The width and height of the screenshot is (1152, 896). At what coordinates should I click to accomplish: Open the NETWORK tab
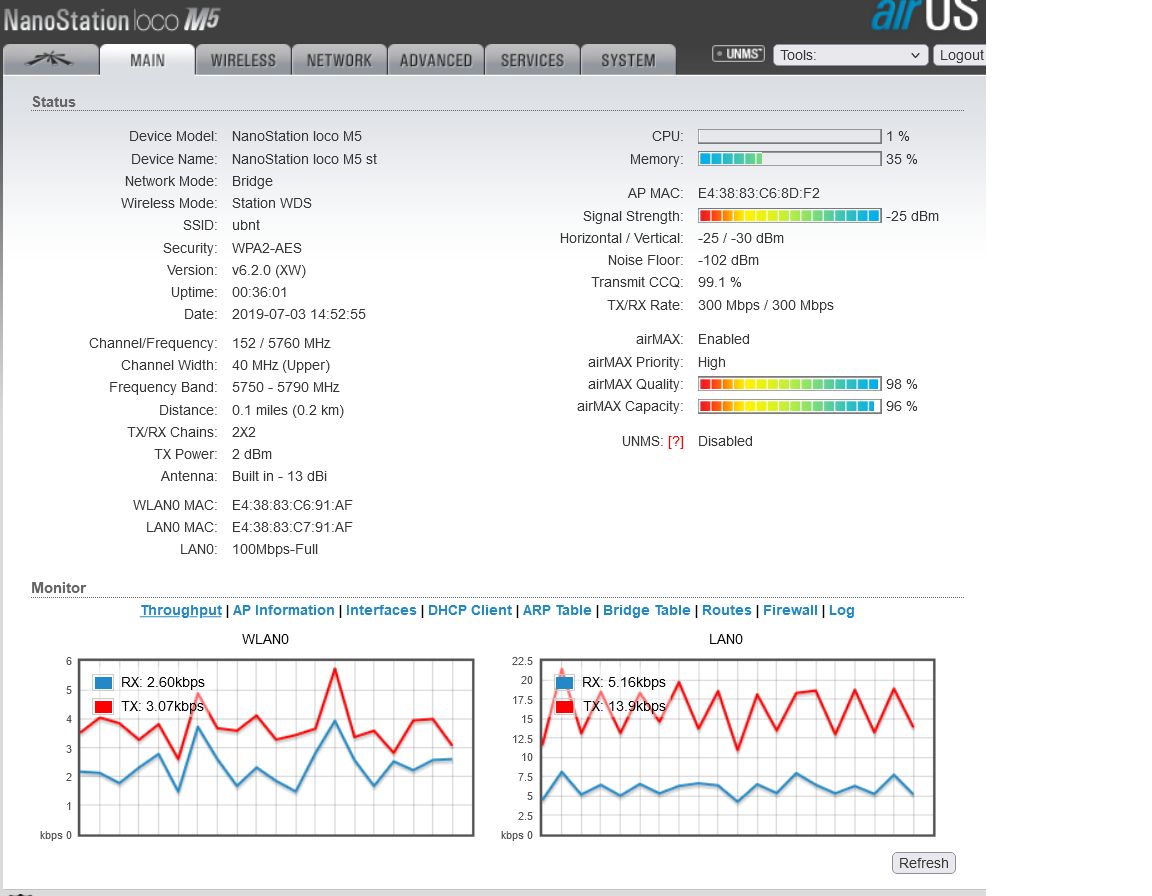[x=339, y=60]
